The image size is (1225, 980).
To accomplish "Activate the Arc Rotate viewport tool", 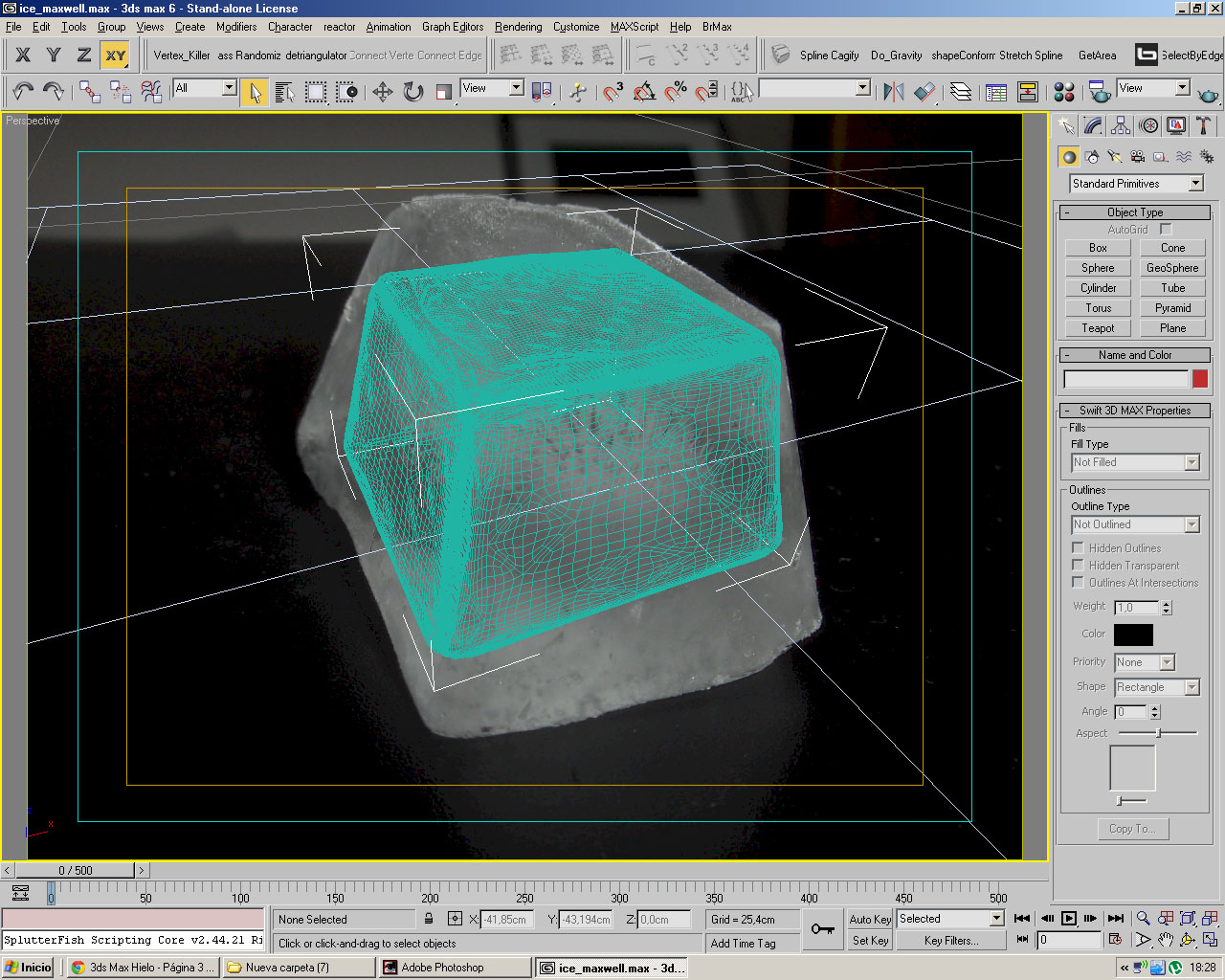I will point(1188,940).
